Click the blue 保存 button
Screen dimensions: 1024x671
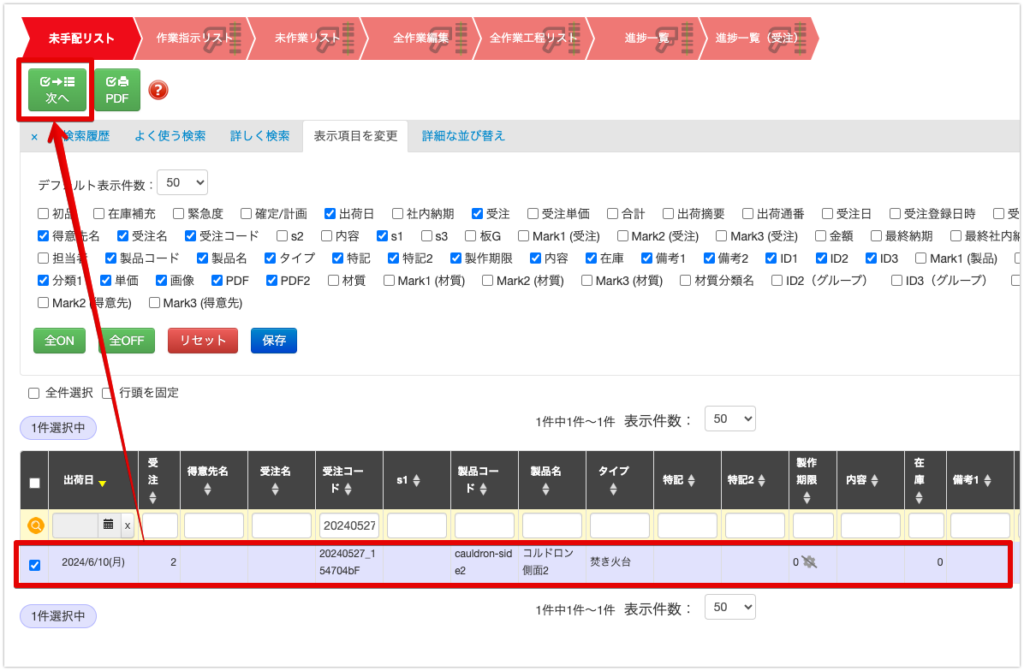(274, 340)
